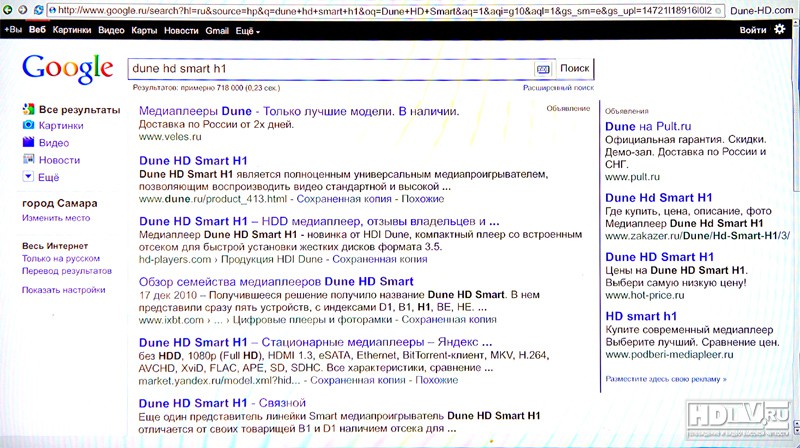The image size is (800, 448).
Task: Click Ещё text in left sidebar
Action: point(48,178)
